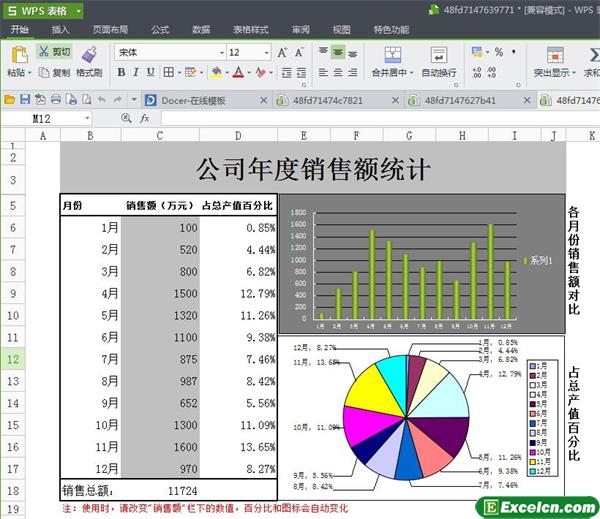Viewport: 600px width, 519px height.
Task: Toggle Underline formatting
Action: 151,72
